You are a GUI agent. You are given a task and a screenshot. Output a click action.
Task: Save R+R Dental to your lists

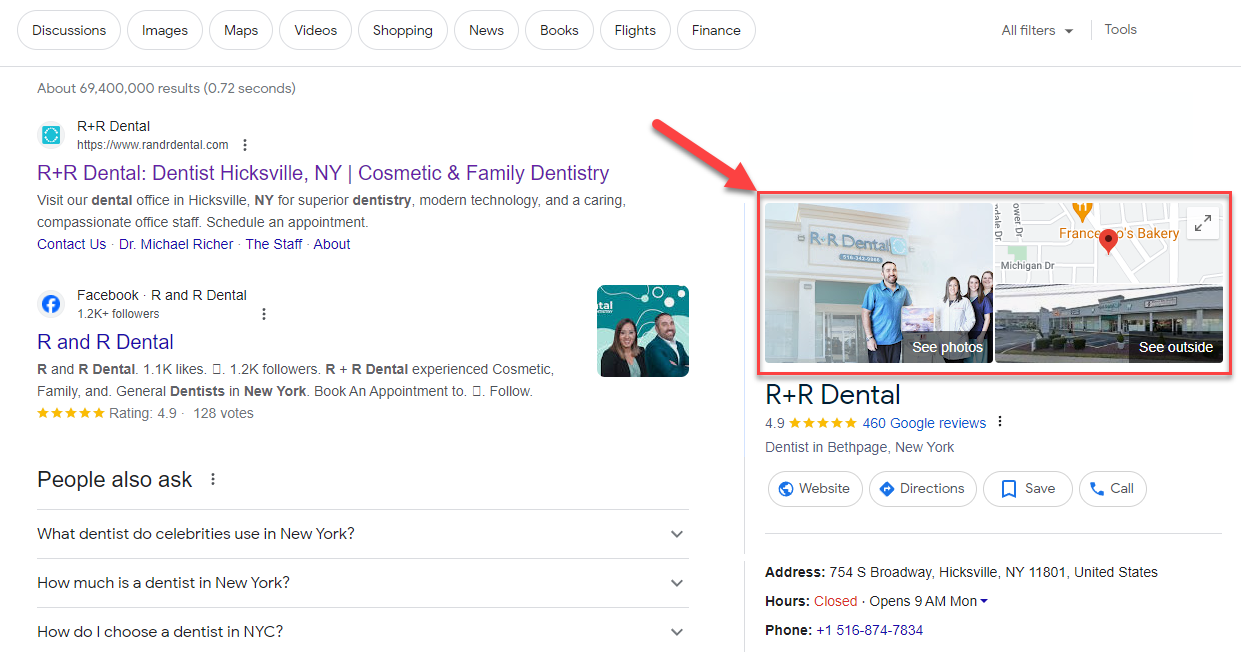(1028, 489)
